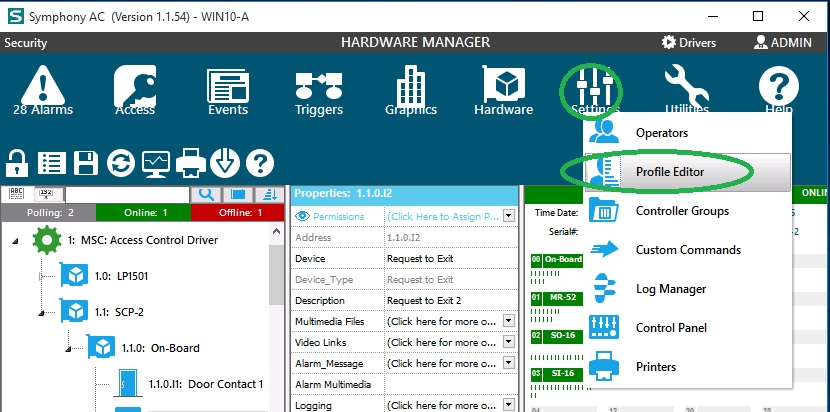The width and height of the screenshot is (830, 412).
Task: Open the Permissions row dropdown arrow
Action: tap(509, 216)
